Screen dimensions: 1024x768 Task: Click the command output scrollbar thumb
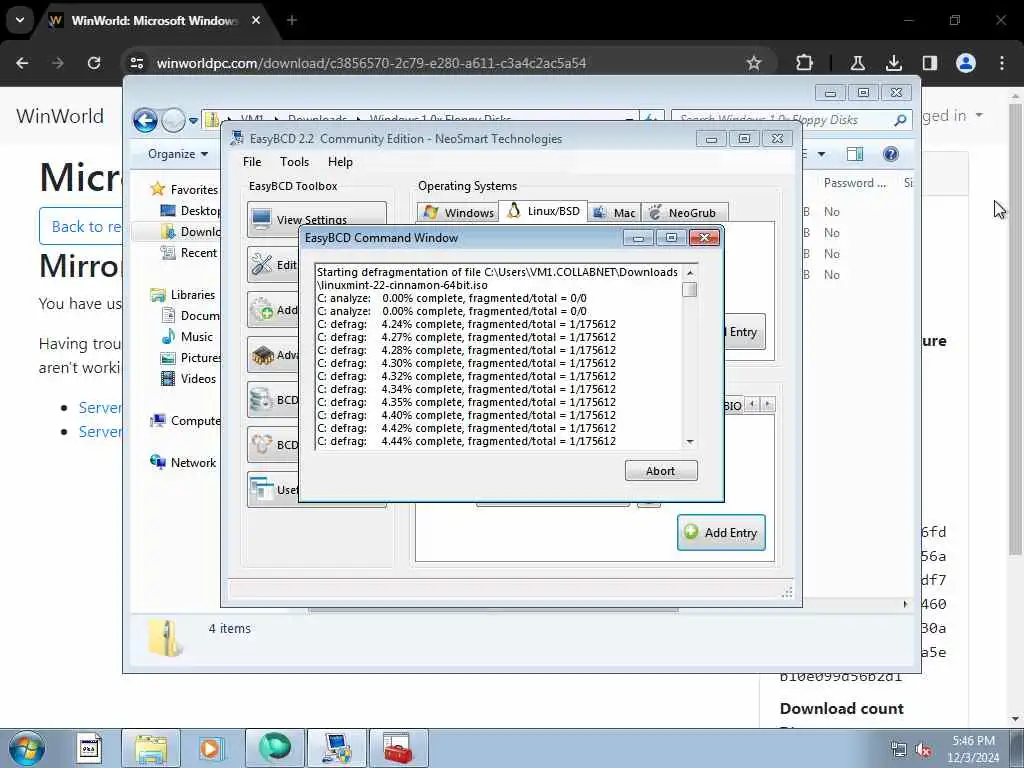click(690, 289)
